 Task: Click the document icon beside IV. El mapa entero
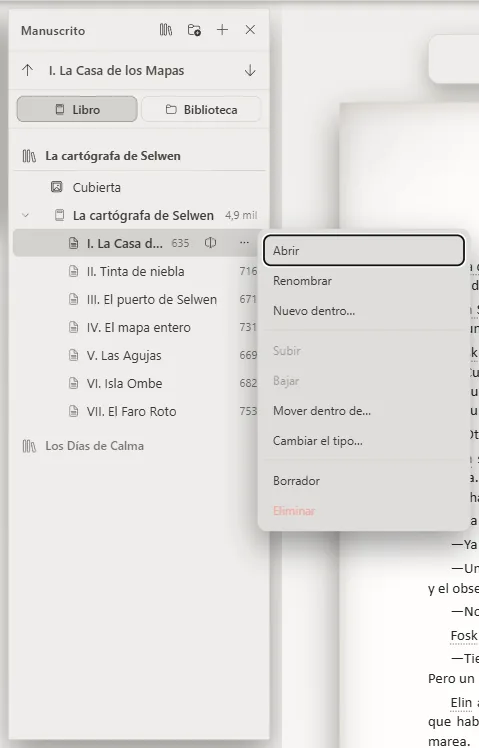[73, 328]
